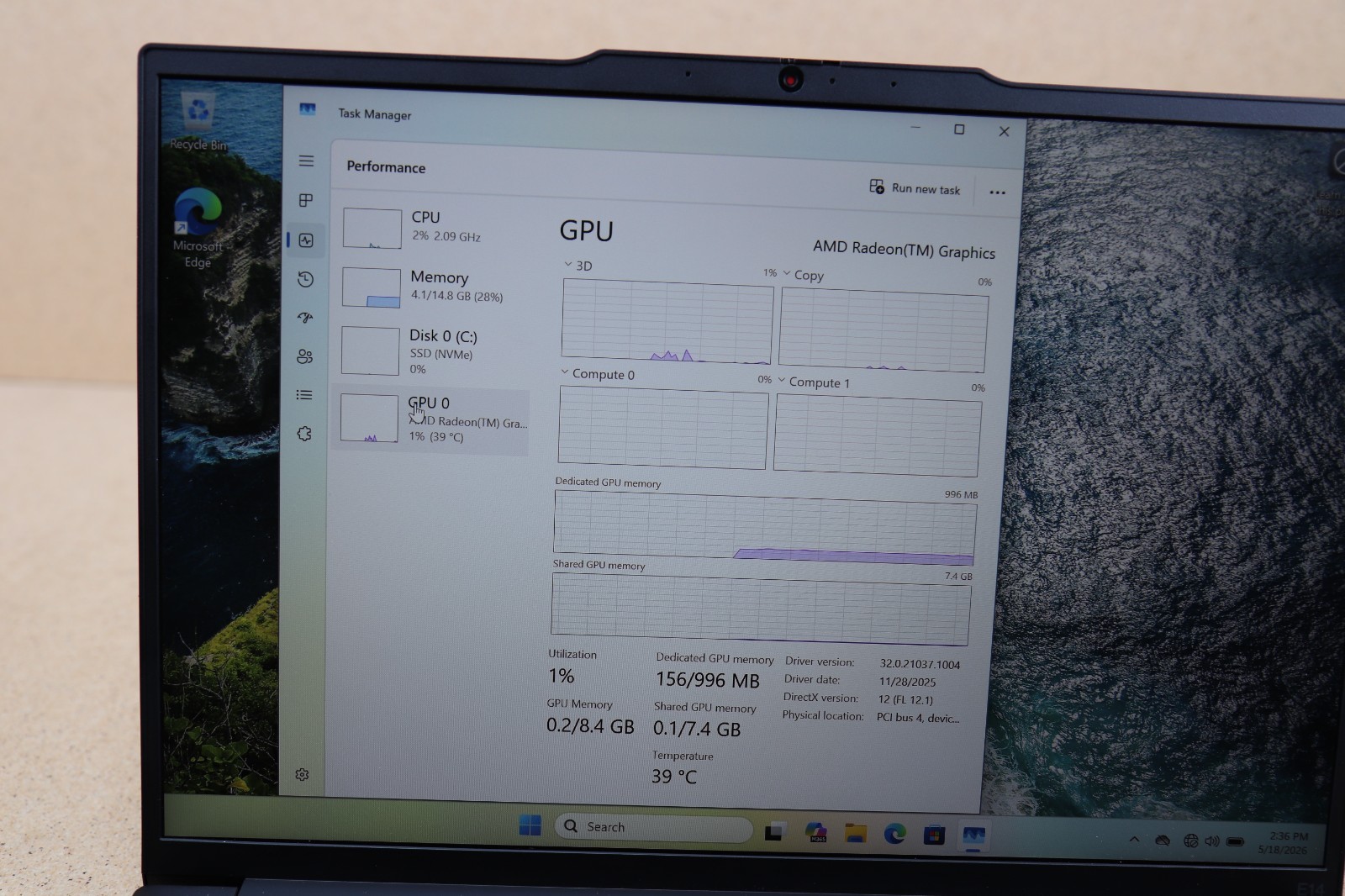
Task: Click the Task Manager taskbar icon
Action: point(973,836)
